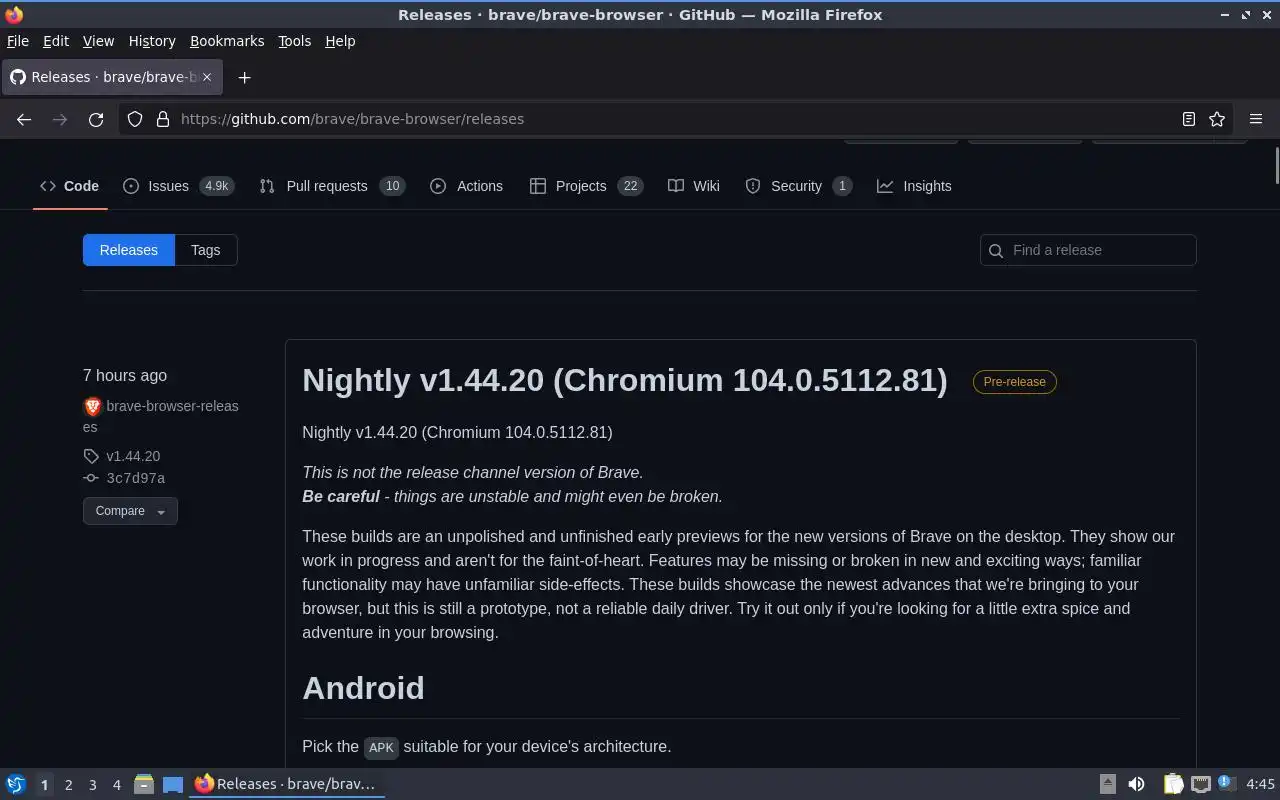
Task: Switch to the Tags view
Action: [206, 250]
